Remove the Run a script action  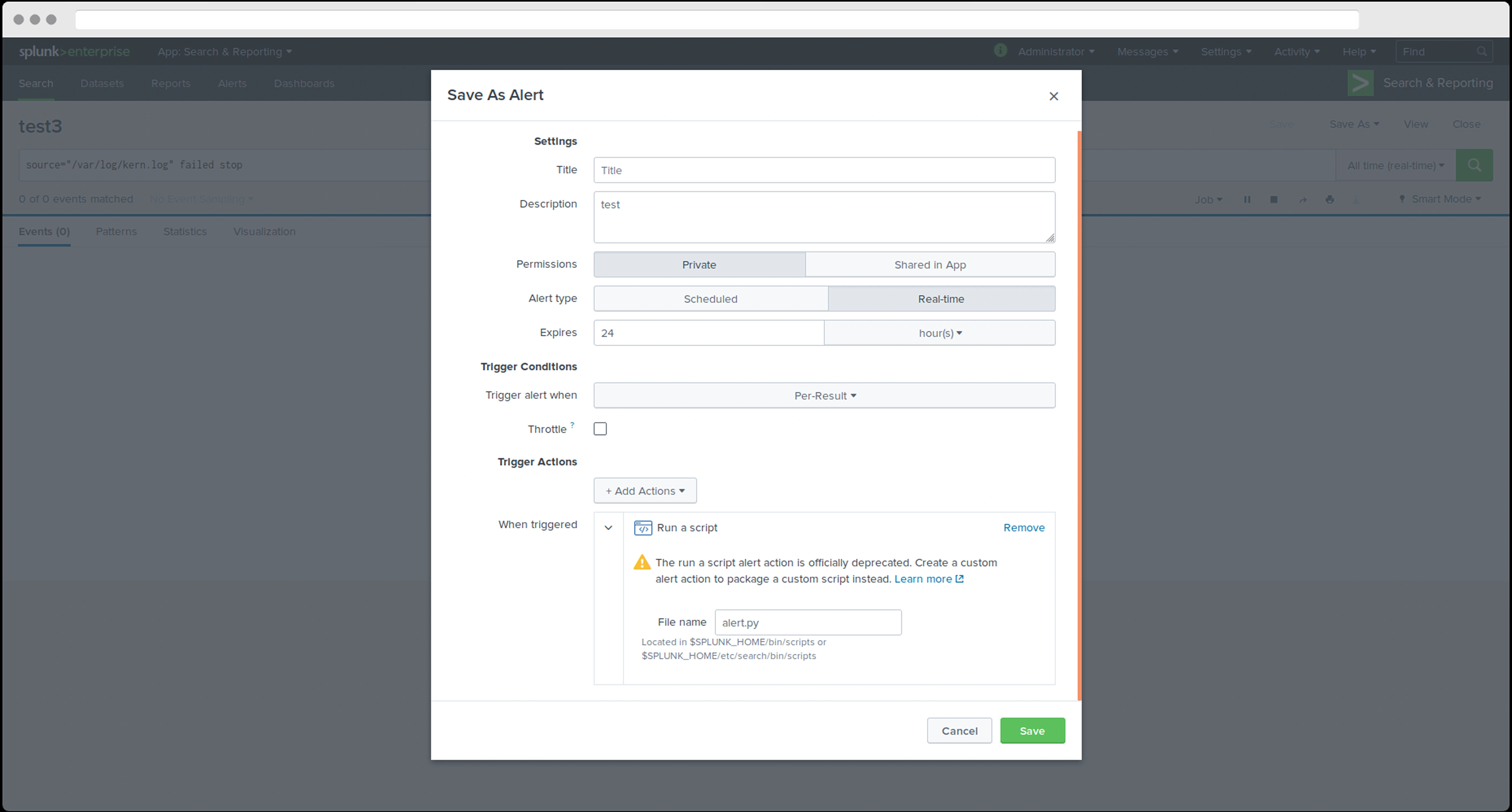1023,528
